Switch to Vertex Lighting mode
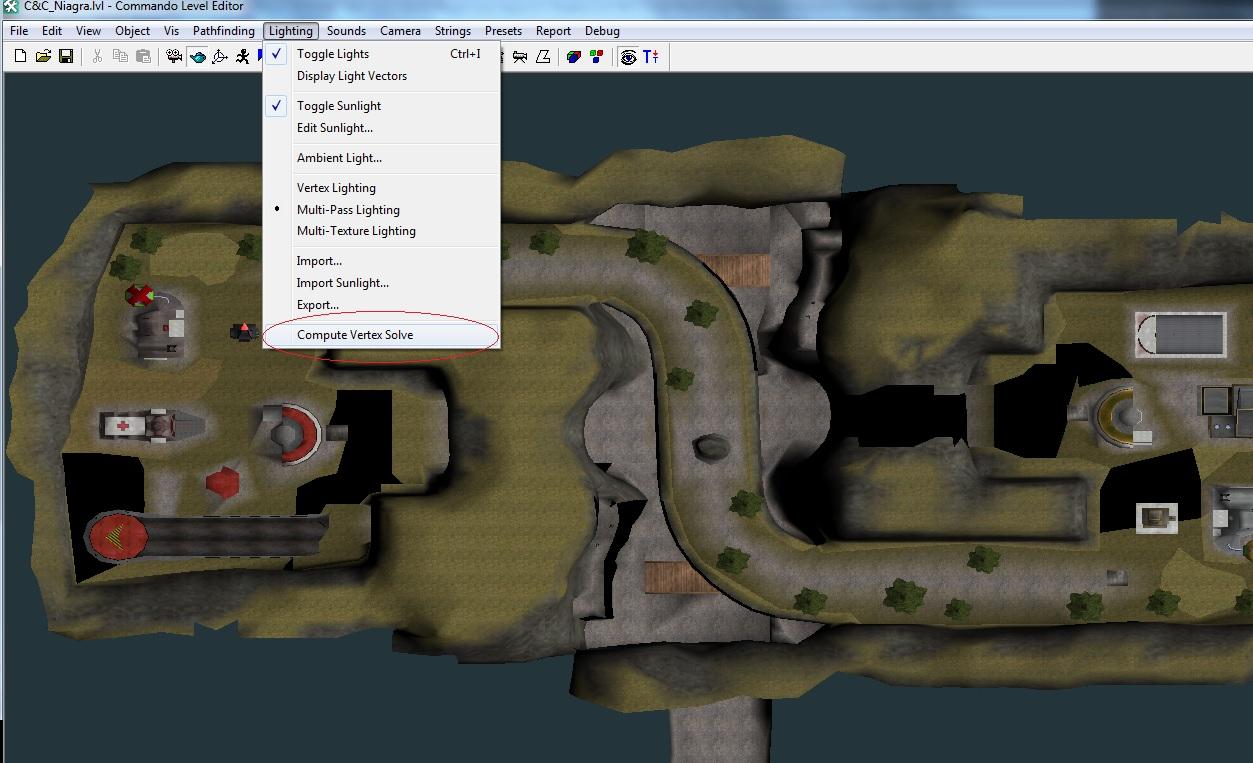The height and width of the screenshot is (763, 1253). 336,188
